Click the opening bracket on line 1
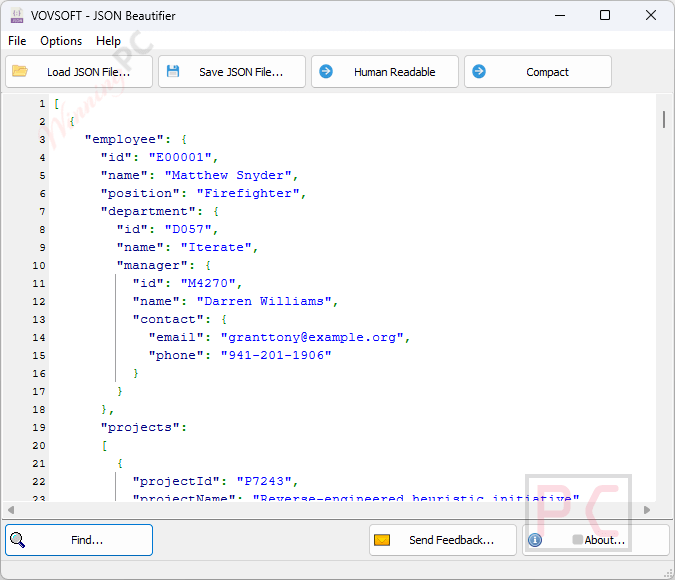 [56, 104]
